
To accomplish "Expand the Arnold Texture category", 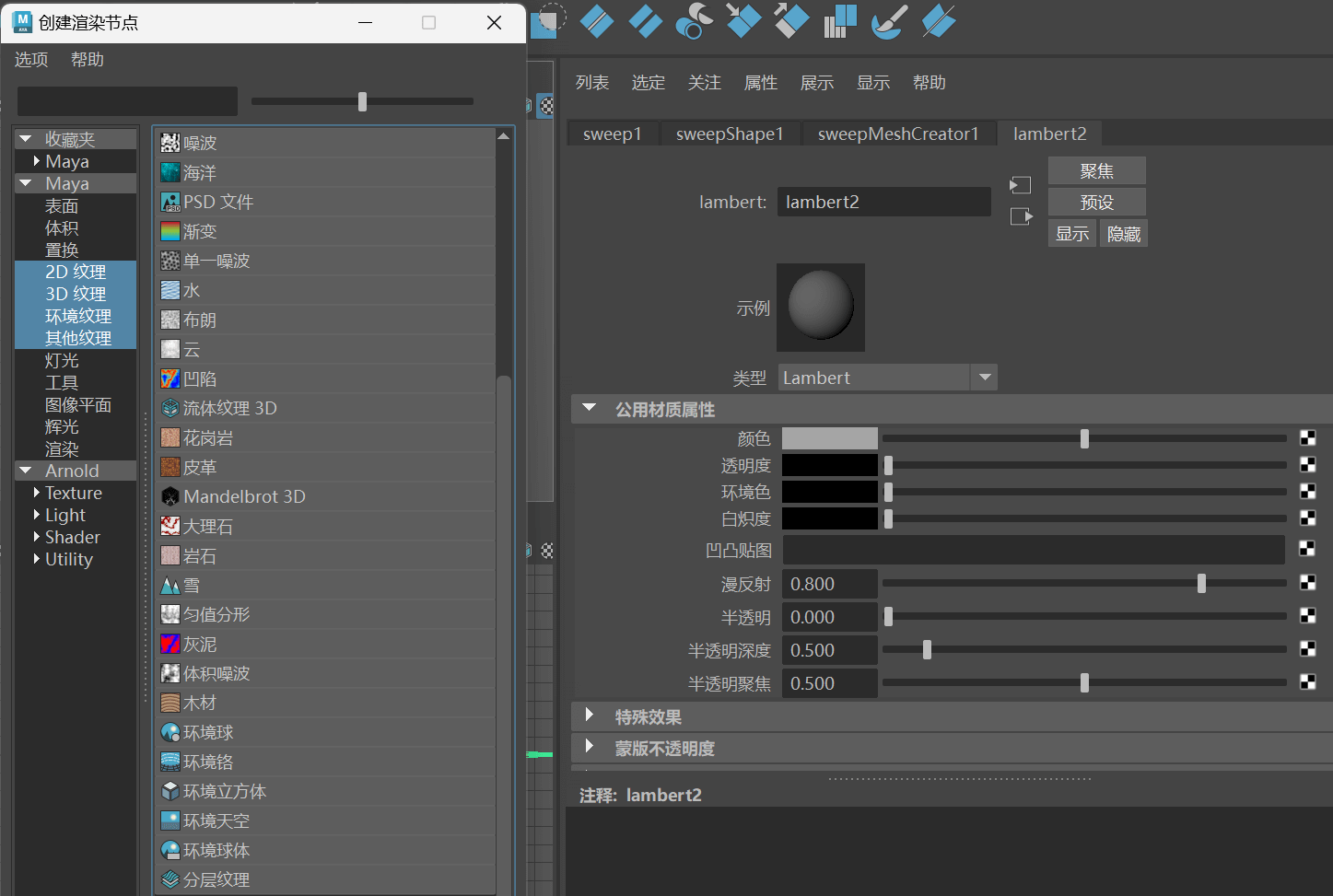I will click(x=36, y=493).
